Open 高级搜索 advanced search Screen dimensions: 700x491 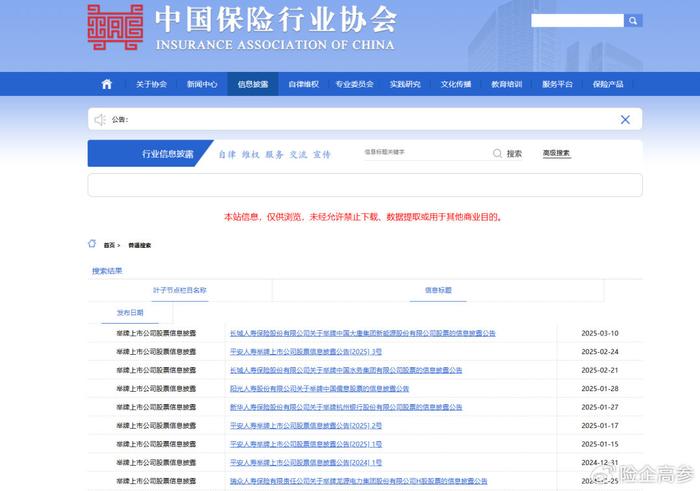[556, 153]
